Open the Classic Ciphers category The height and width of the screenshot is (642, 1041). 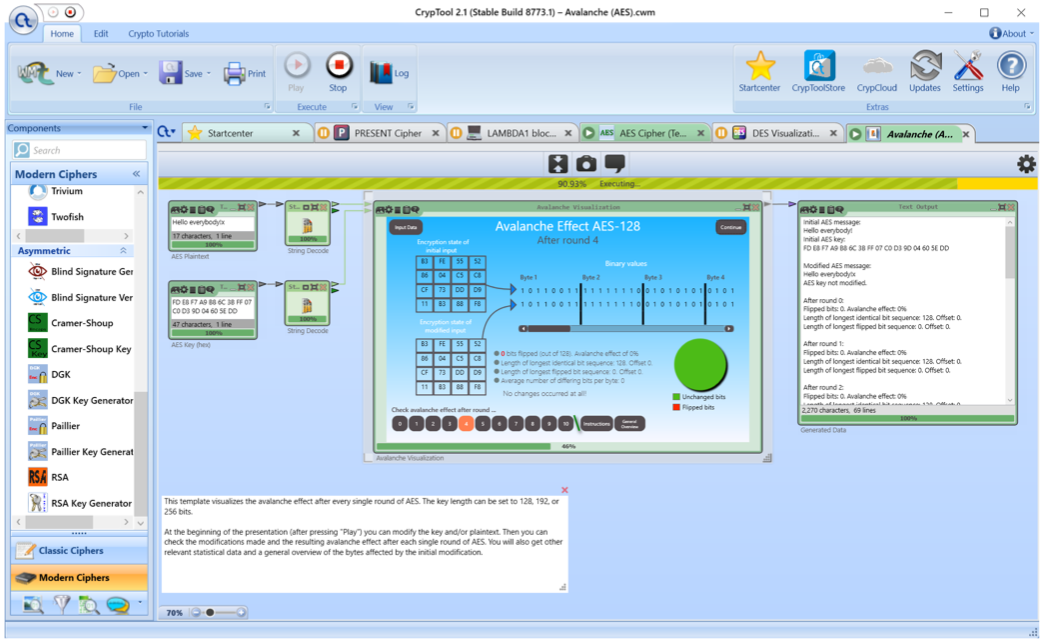point(79,550)
